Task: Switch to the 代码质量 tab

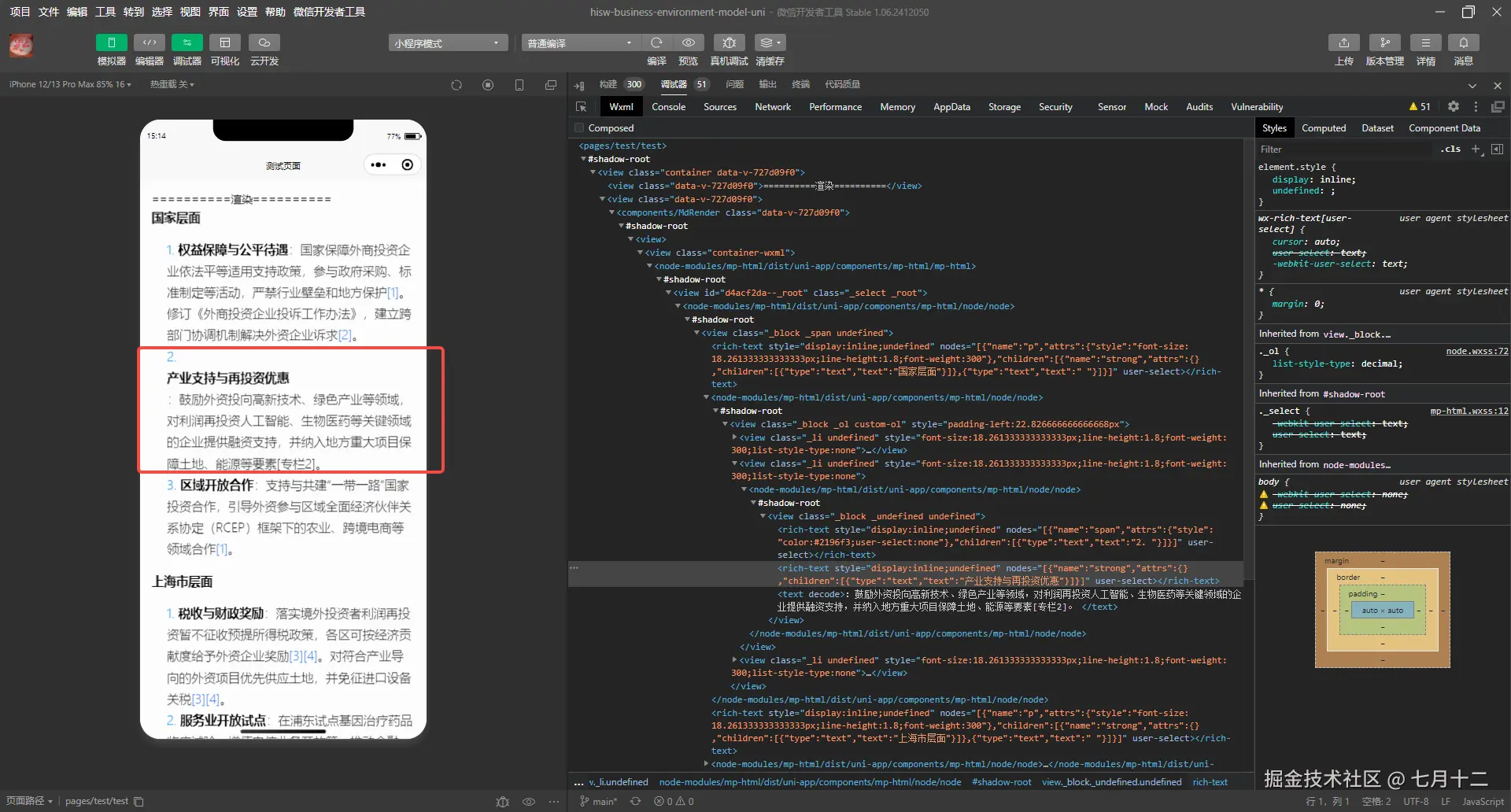Action: [x=842, y=84]
